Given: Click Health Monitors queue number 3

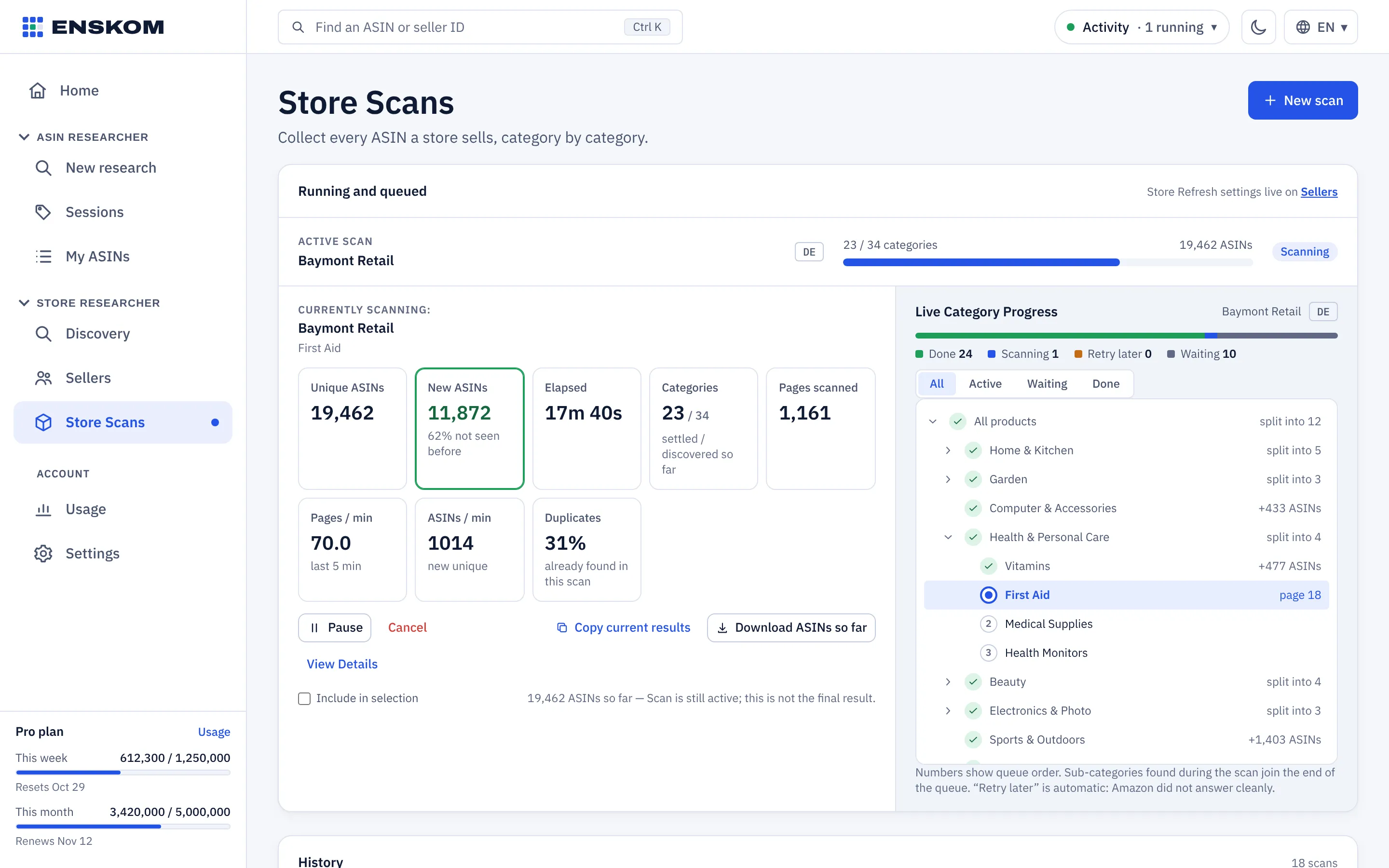Looking at the screenshot, I should (988, 653).
